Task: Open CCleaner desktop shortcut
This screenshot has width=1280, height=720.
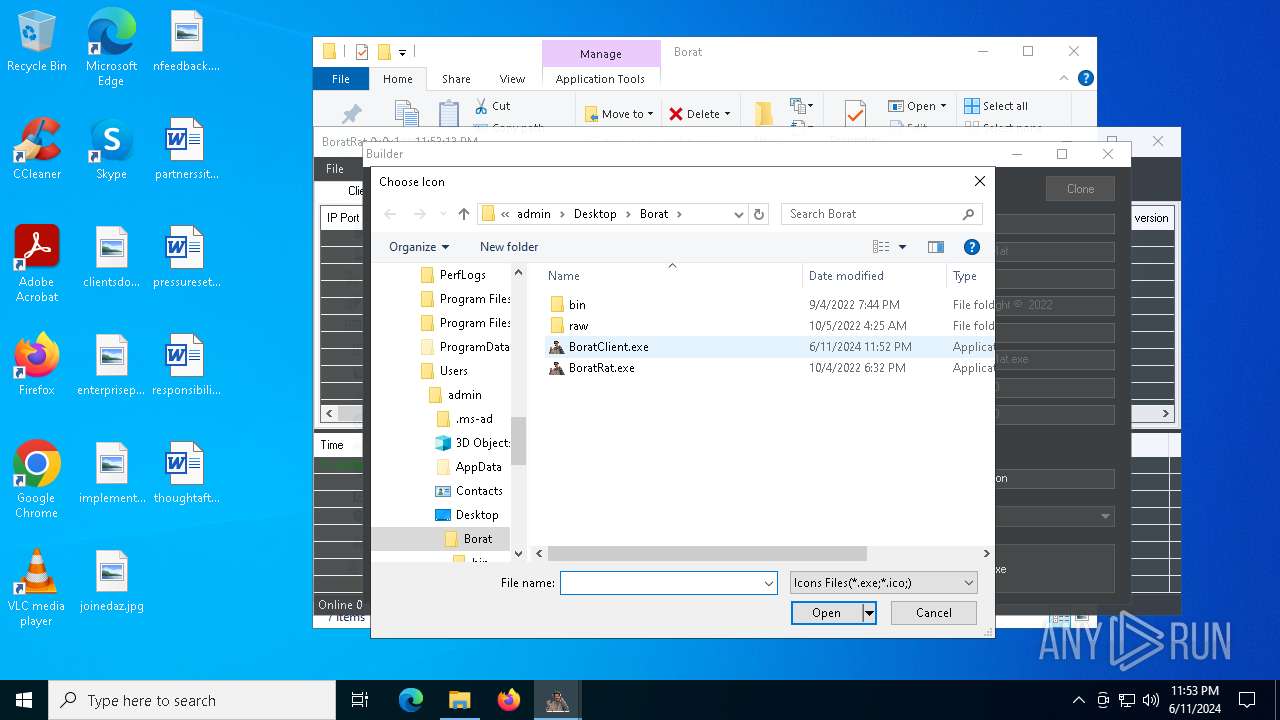Action: [37, 149]
